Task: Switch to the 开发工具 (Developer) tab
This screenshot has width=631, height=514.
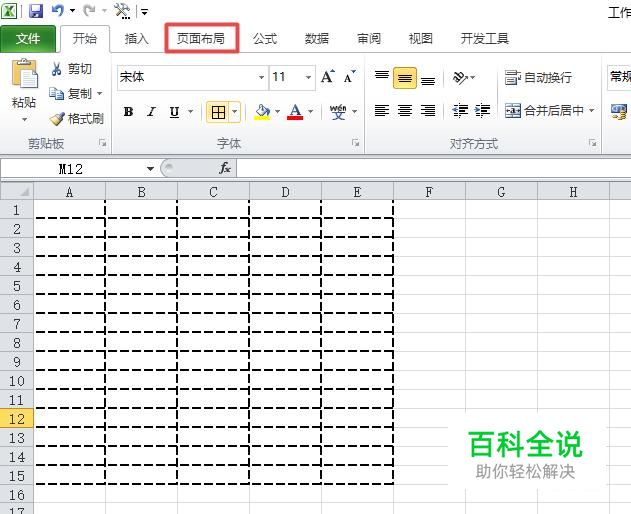Action: point(485,39)
